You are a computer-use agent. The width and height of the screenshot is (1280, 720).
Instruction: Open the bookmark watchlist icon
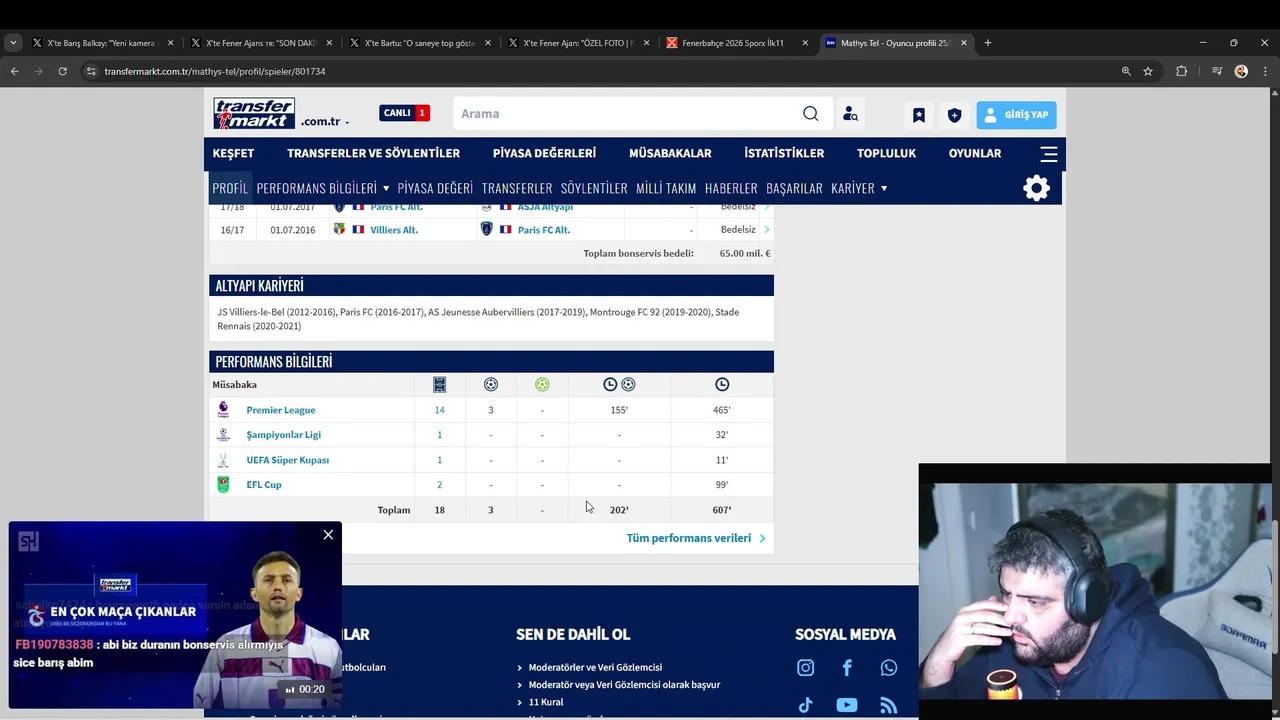click(918, 115)
